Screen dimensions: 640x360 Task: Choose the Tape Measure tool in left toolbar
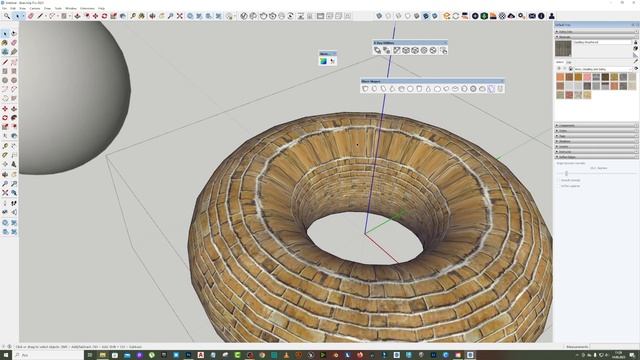5,146
